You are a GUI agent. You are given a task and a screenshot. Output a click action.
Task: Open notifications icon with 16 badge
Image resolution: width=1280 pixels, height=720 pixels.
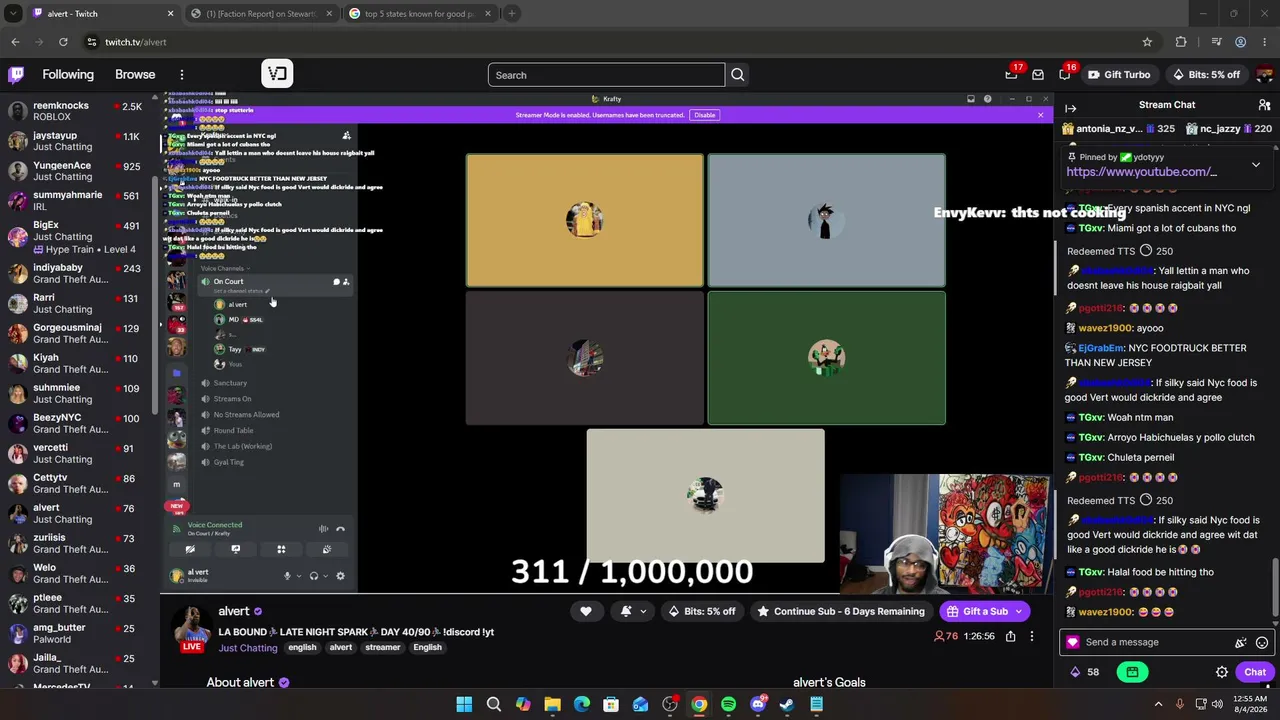click(1064, 75)
